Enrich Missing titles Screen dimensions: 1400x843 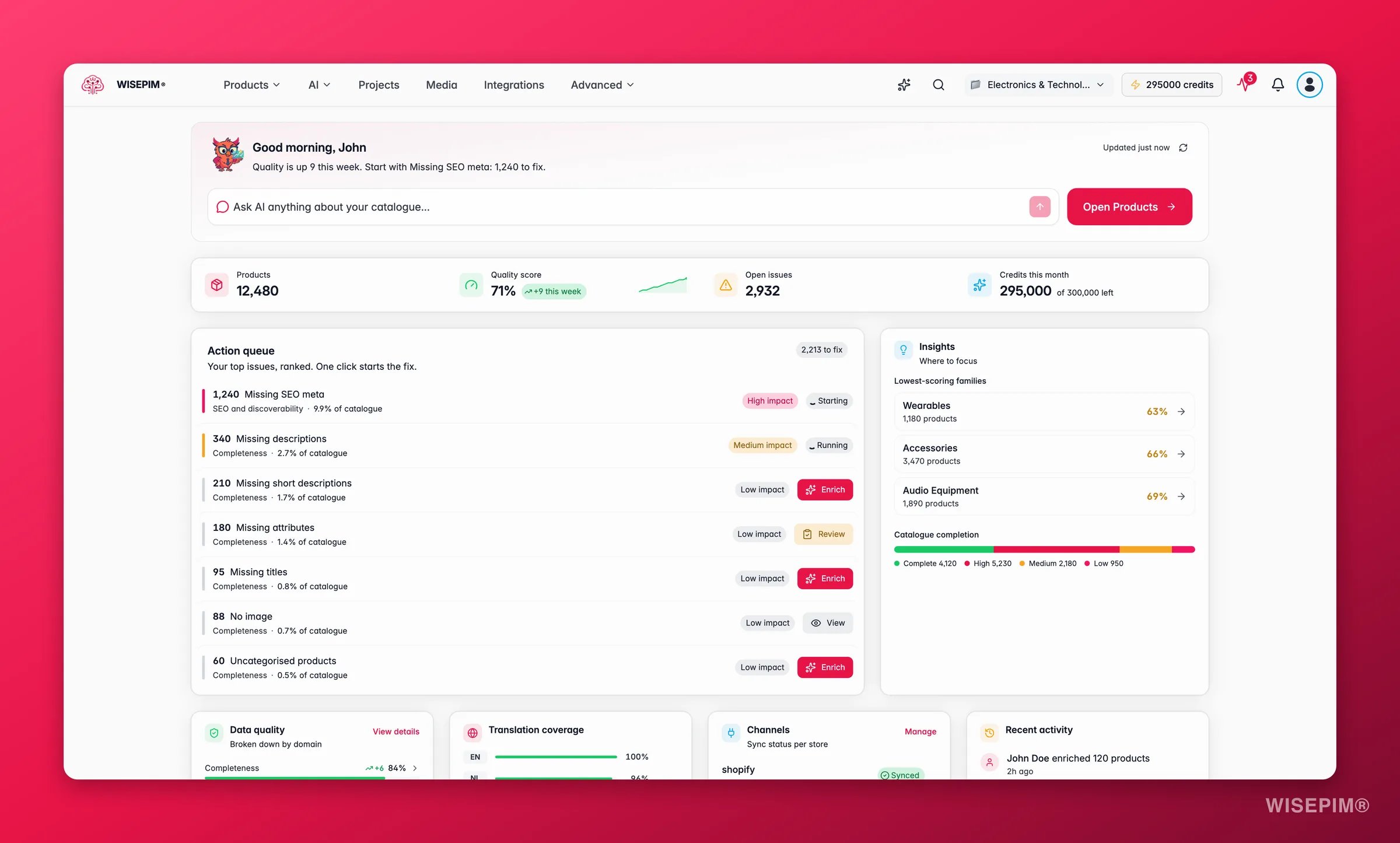[x=825, y=578]
